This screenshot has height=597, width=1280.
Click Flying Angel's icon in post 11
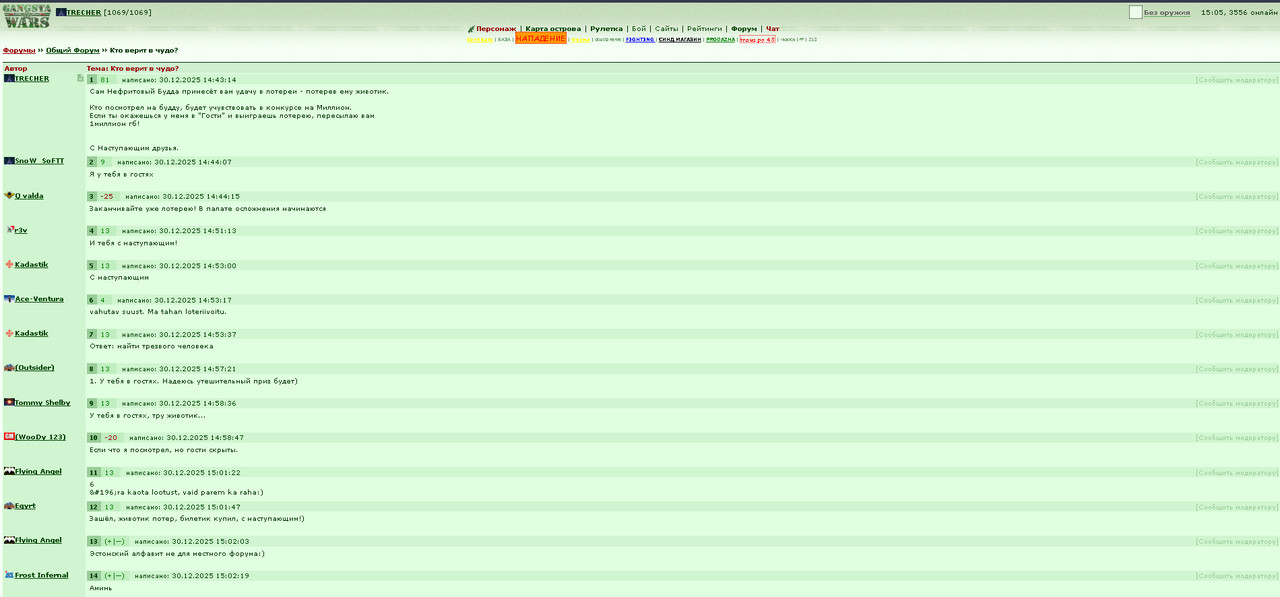tap(9, 471)
